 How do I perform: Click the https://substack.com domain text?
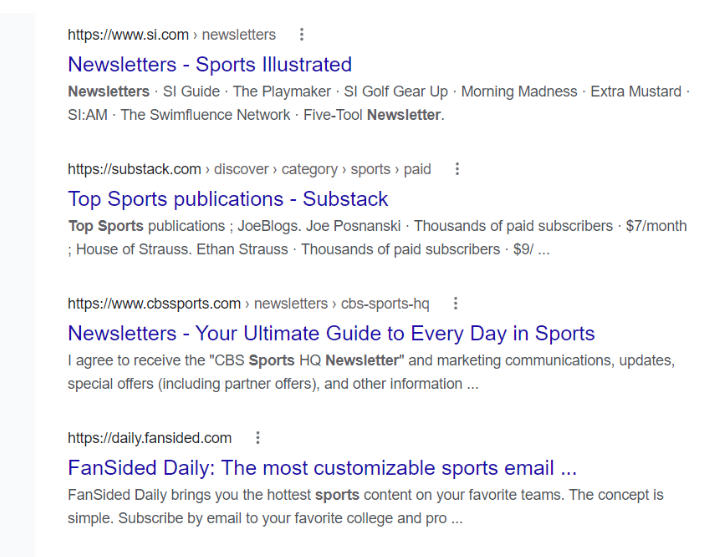134,169
